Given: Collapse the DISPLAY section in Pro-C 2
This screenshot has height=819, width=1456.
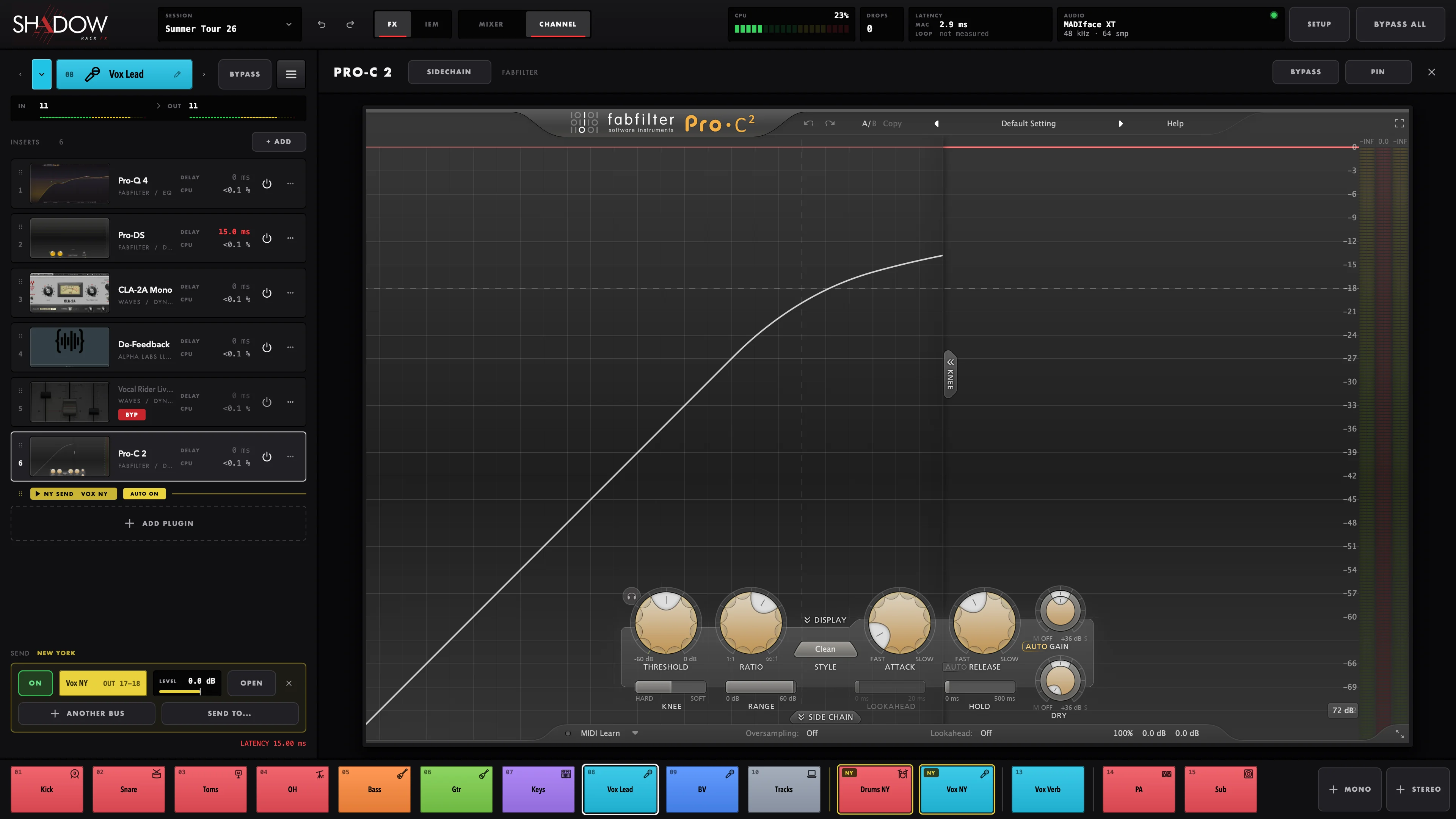Looking at the screenshot, I should click(825, 620).
